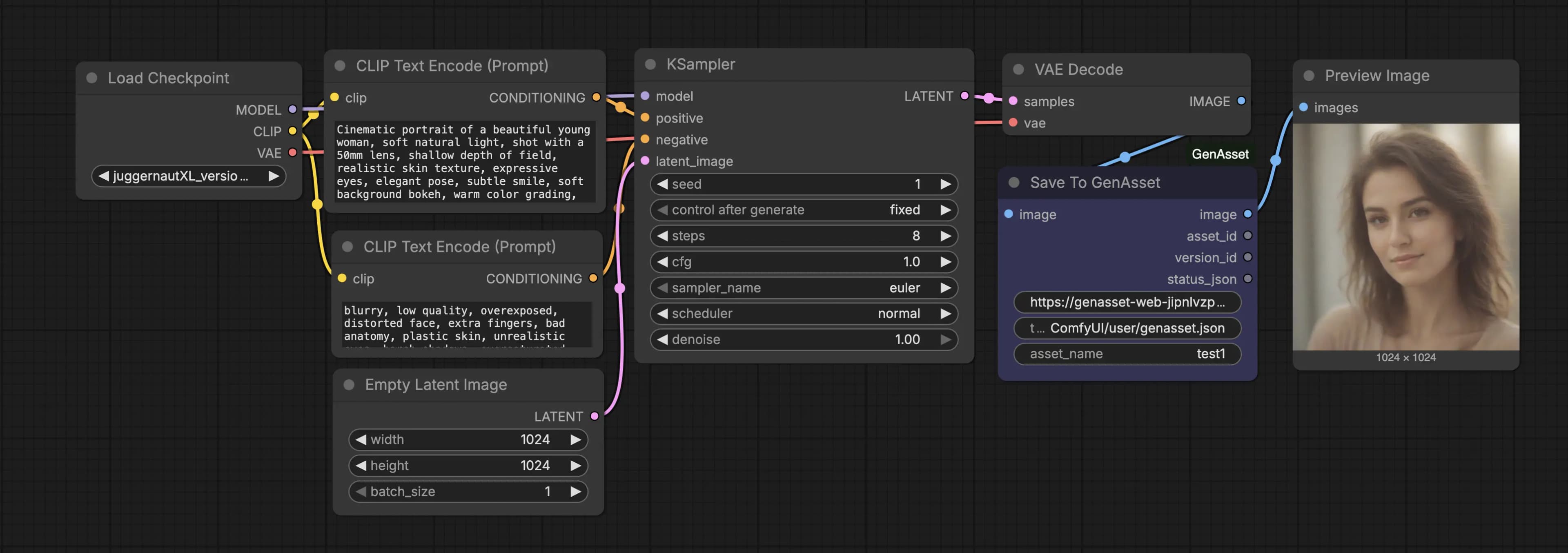This screenshot has width=1568, height=553.
Task: Collapse the KSampler node via its title dot
Action: [650, 64]
